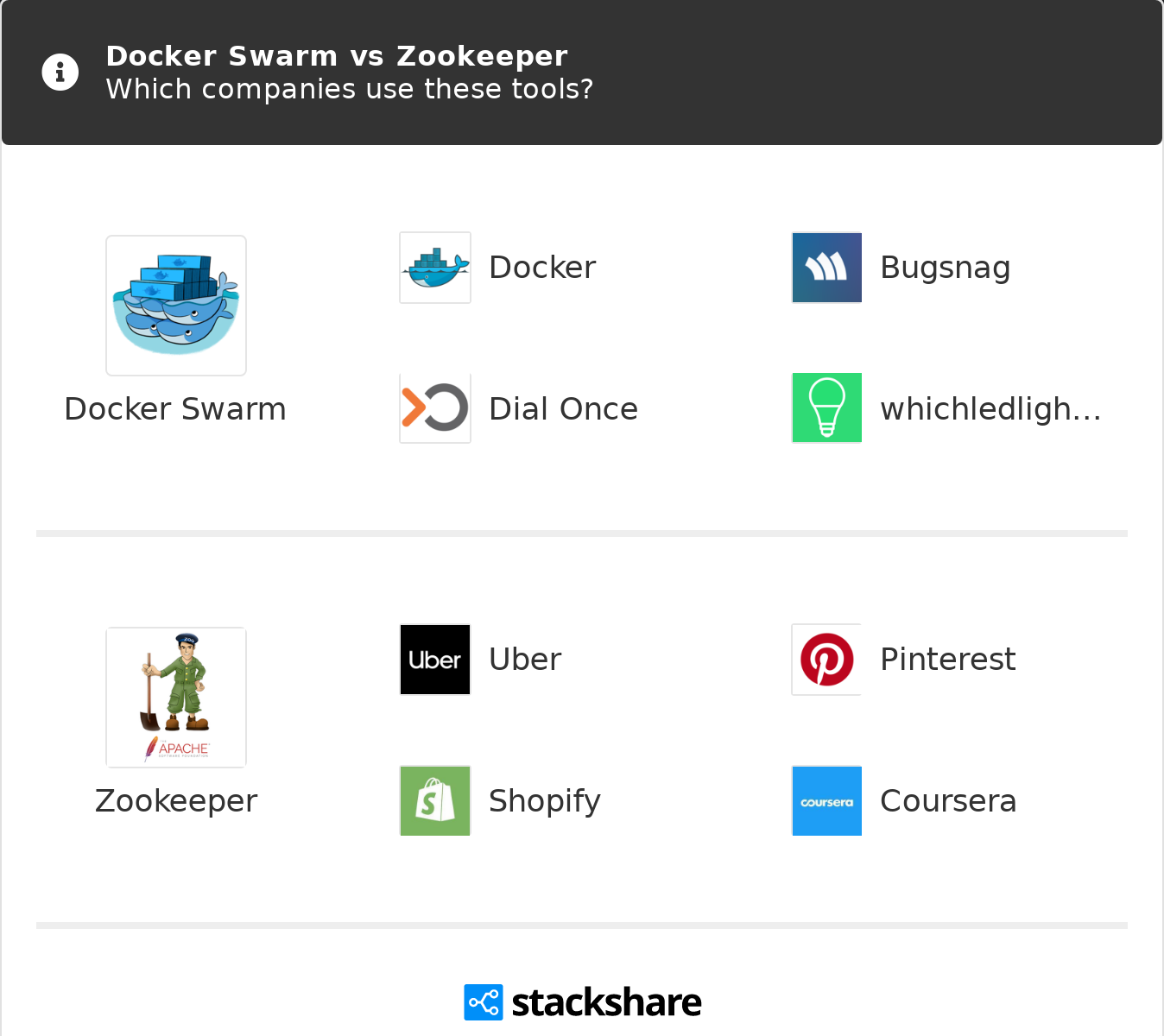Click the Zookeeper mascot thumbnail
The width and height of the screenshot is (1164, 1036).
176,698
